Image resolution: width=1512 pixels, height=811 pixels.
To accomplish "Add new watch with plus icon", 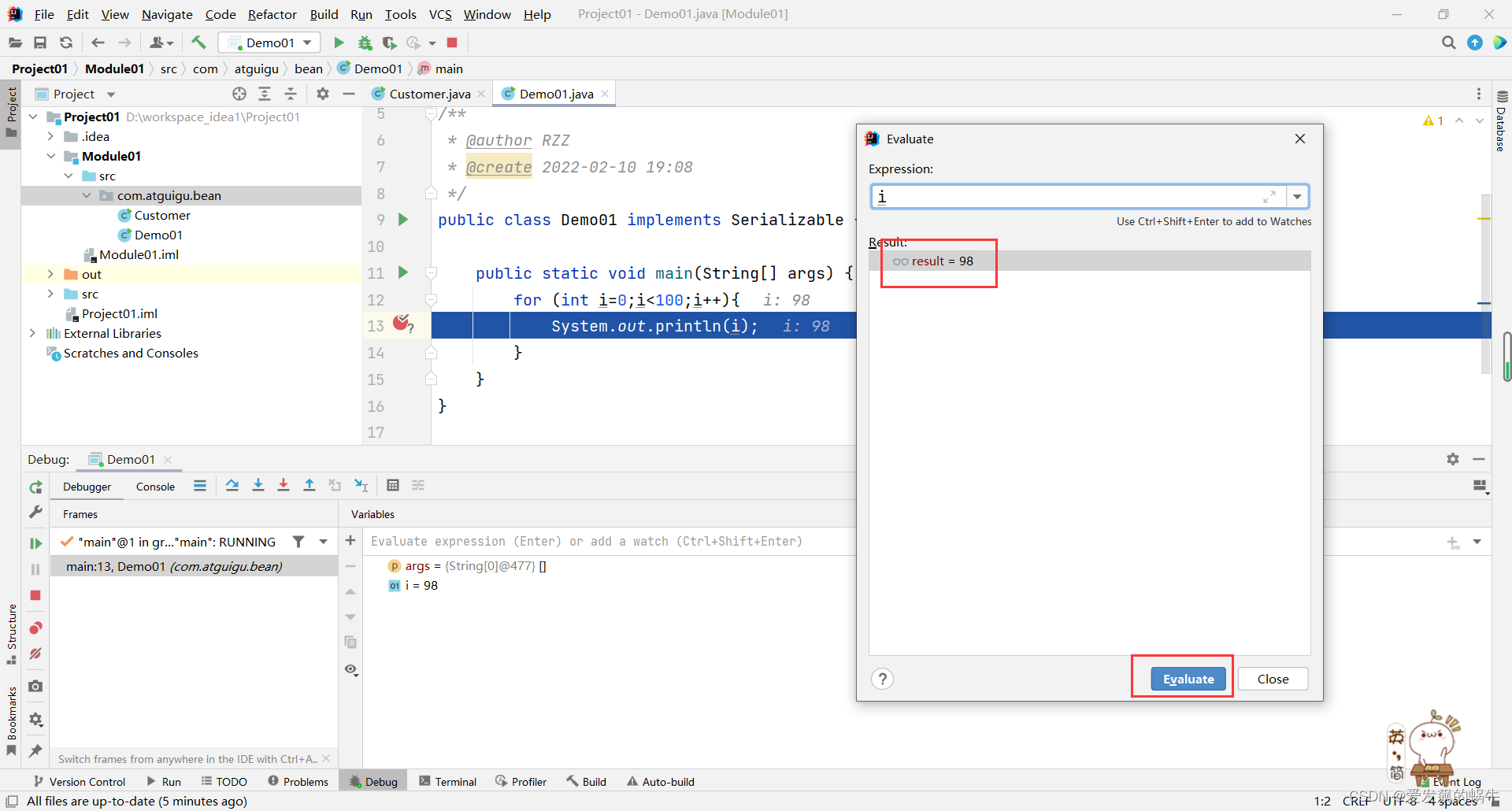I will click(x=350, y=540).
